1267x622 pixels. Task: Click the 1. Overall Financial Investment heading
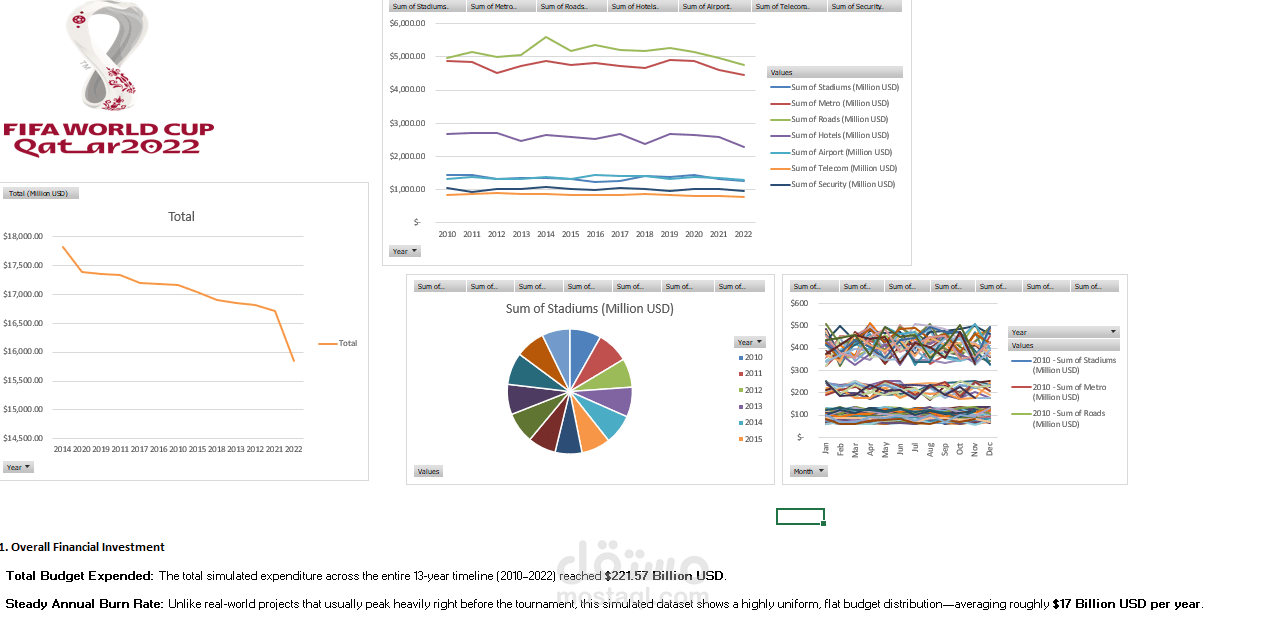82,547
